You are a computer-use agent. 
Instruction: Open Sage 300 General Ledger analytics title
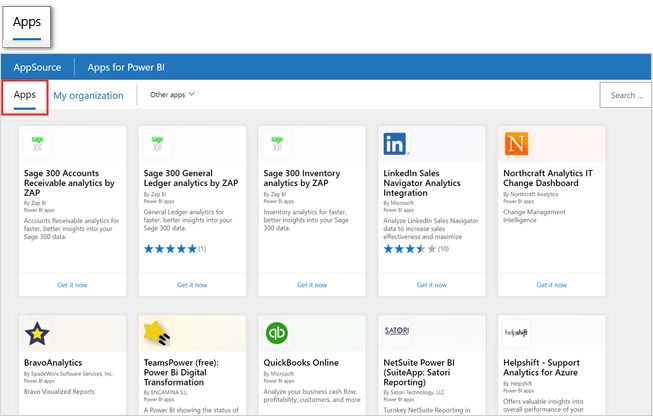point(191,178)
